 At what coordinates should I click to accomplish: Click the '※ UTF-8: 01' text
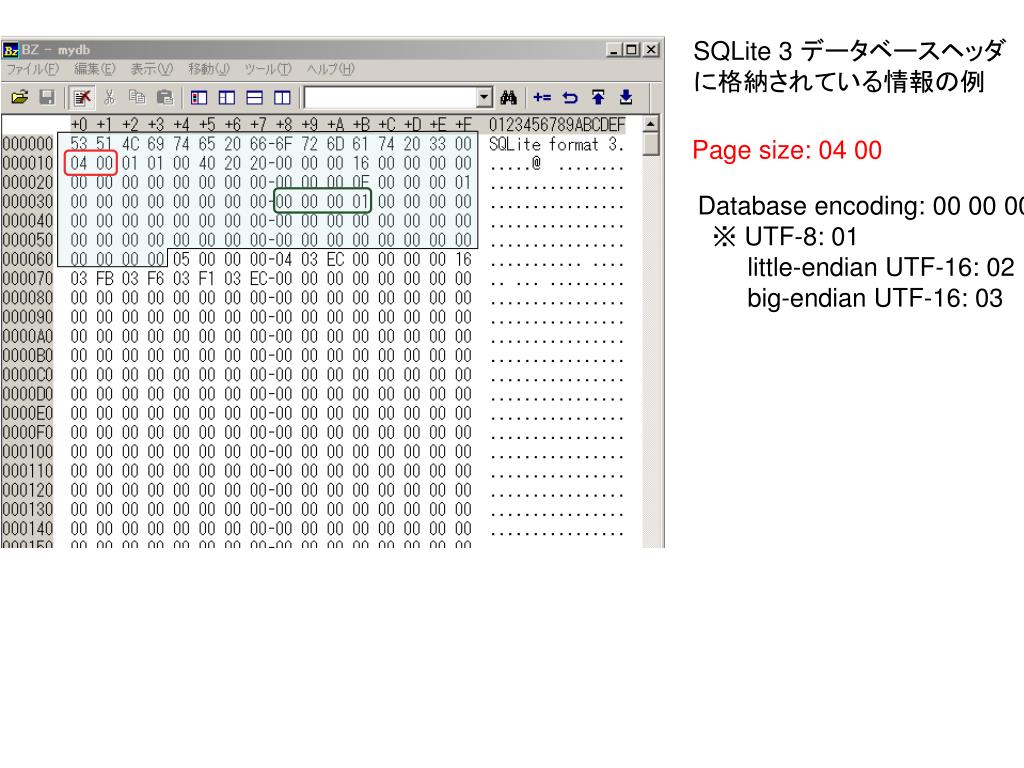point(784,237)
